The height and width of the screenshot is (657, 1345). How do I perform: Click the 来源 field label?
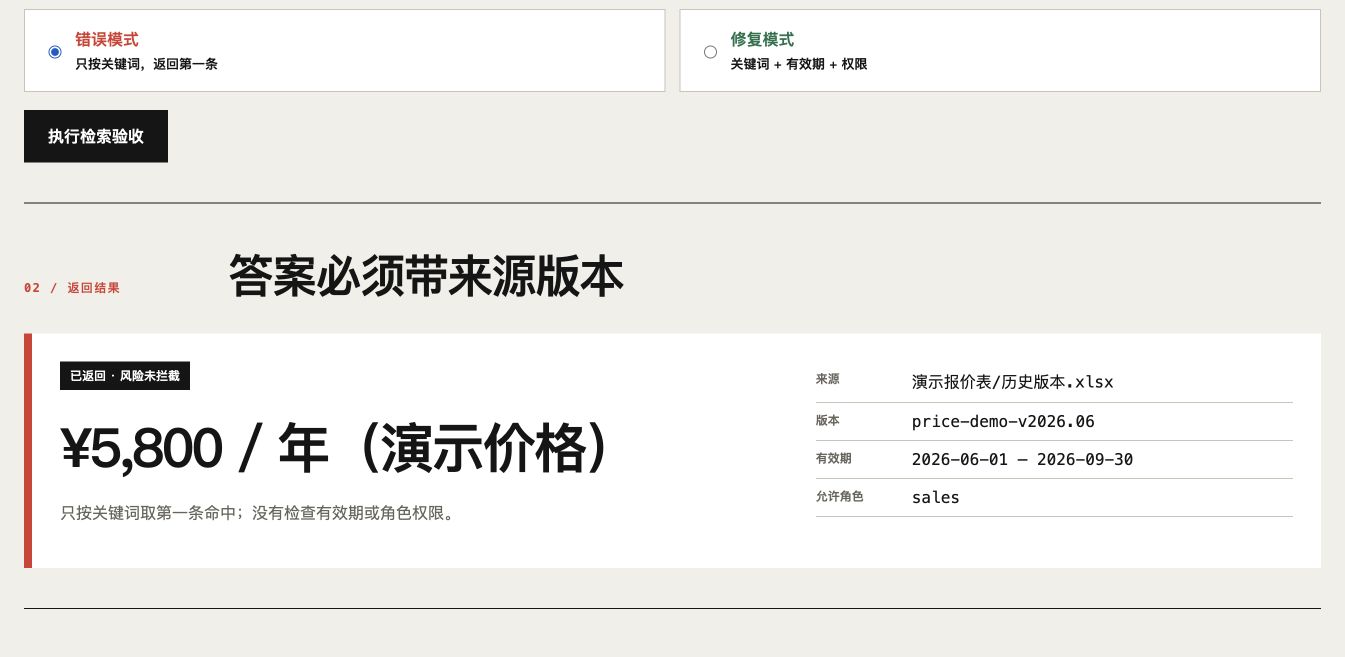(827, 380)
